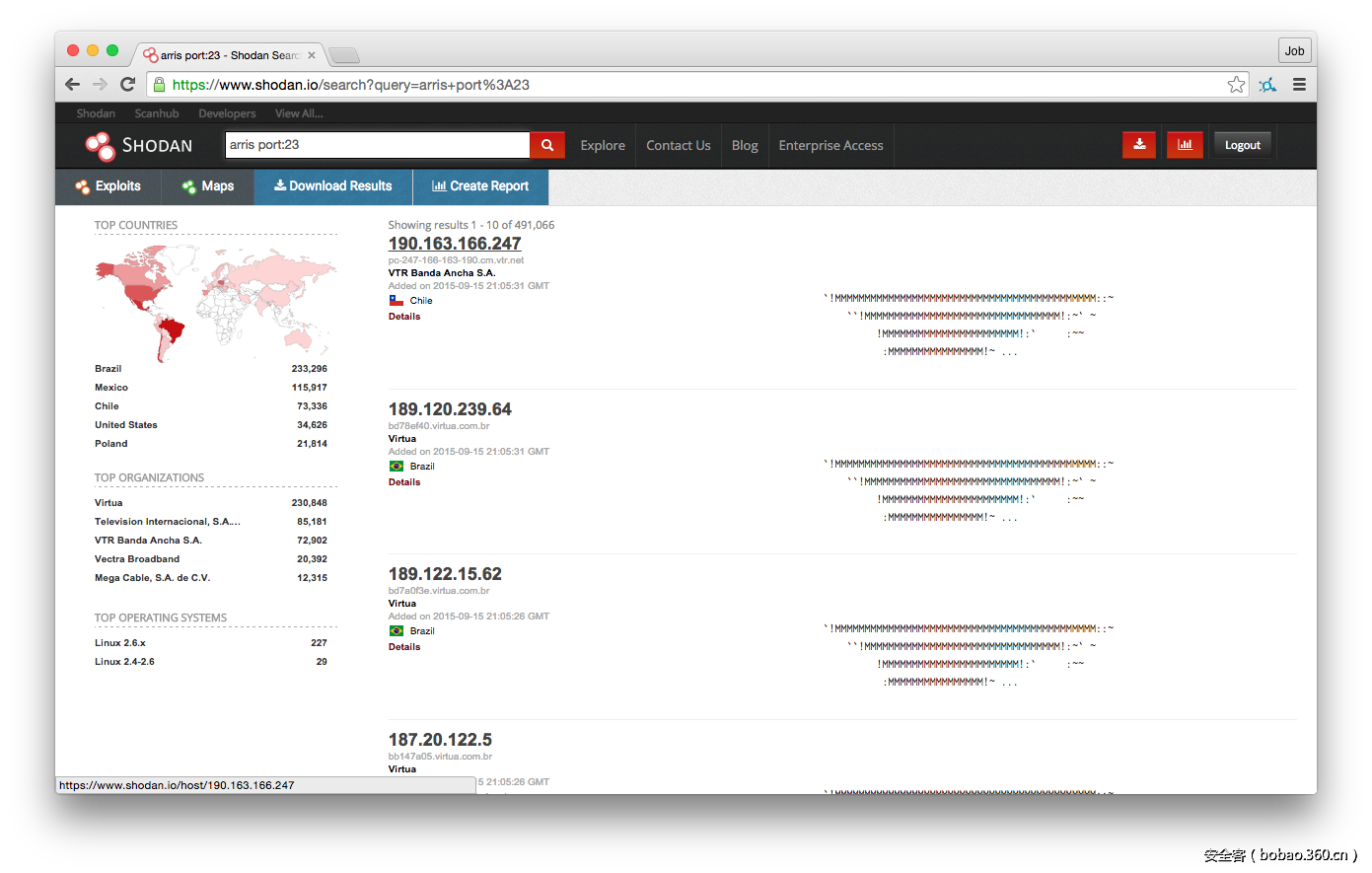Image resolution: width=1372 pixels, height=873 pixels.
Task: Click Scanhub in the top bar
Action: point(157,113)
